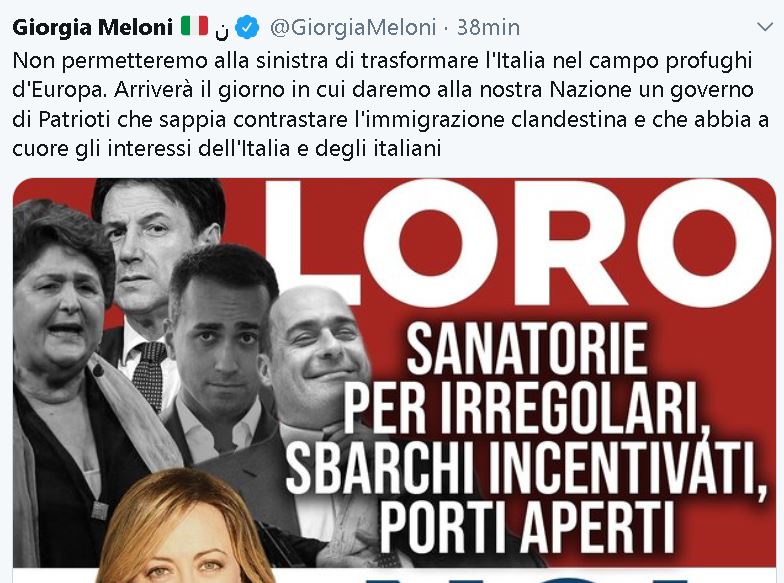Click the Italian flag emoji beside name
Image resolution: width=784 pixels, height=583 pixels.
194,26
